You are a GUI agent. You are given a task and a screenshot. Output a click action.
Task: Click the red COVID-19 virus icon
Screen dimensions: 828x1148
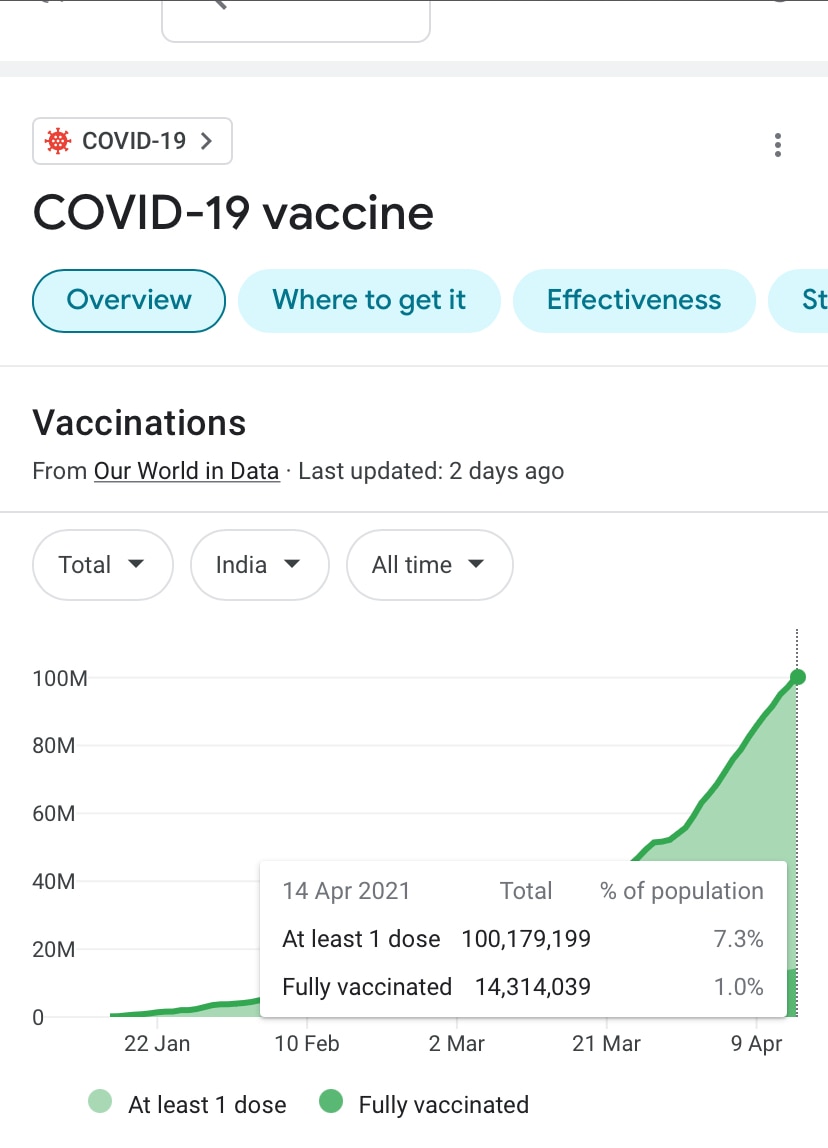coord(58,141)
